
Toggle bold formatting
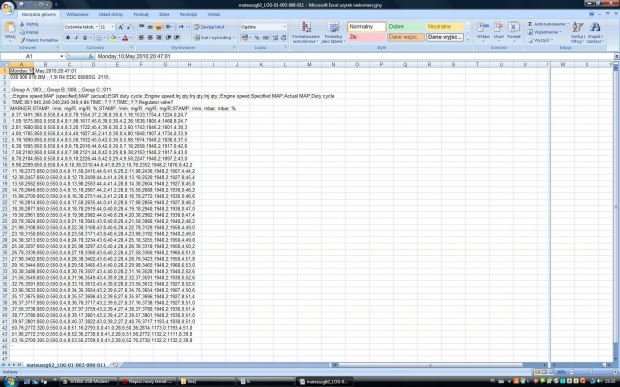pyautogui.click(x=68, y=38)
